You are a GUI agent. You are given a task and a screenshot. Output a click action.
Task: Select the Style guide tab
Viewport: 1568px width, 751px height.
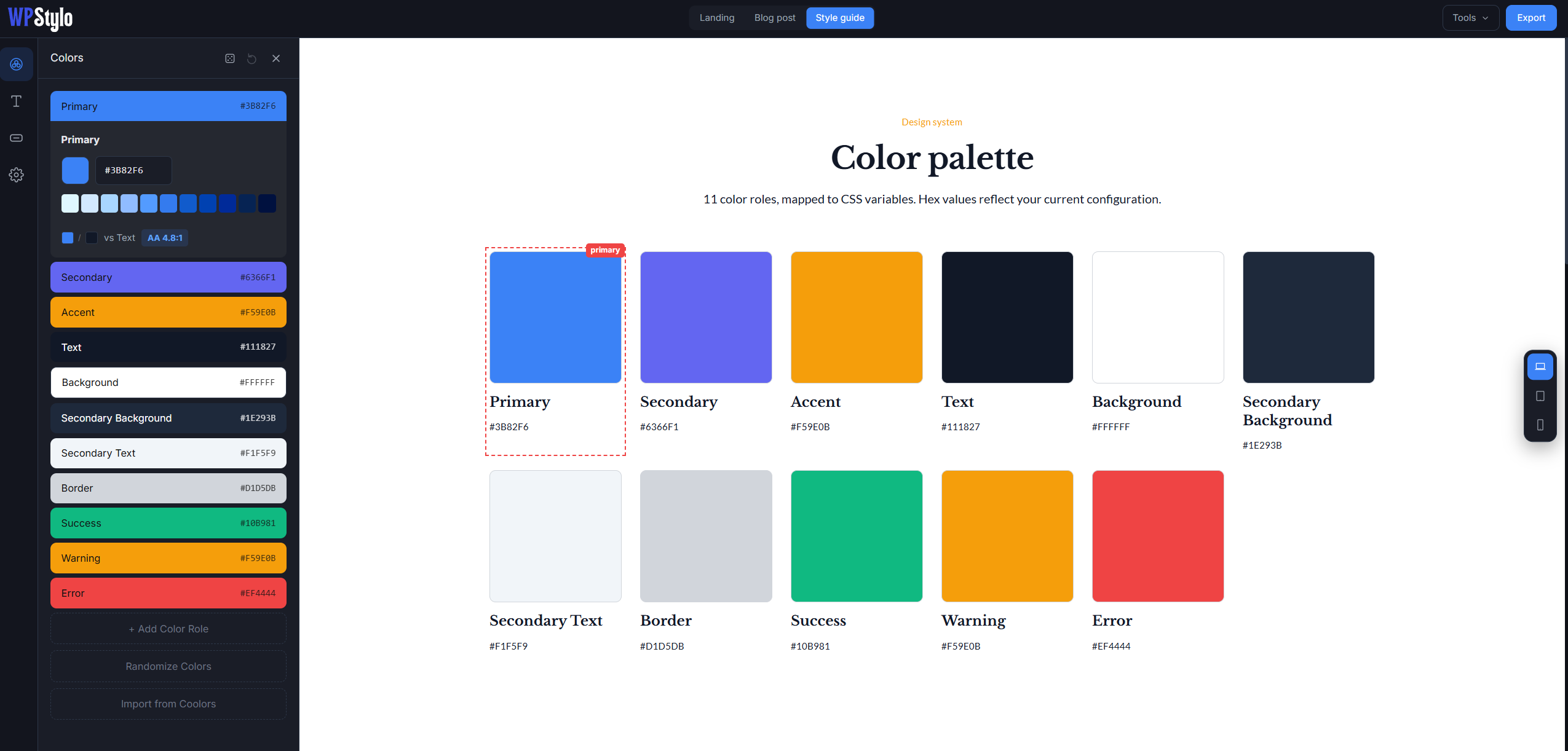point(840,18)
